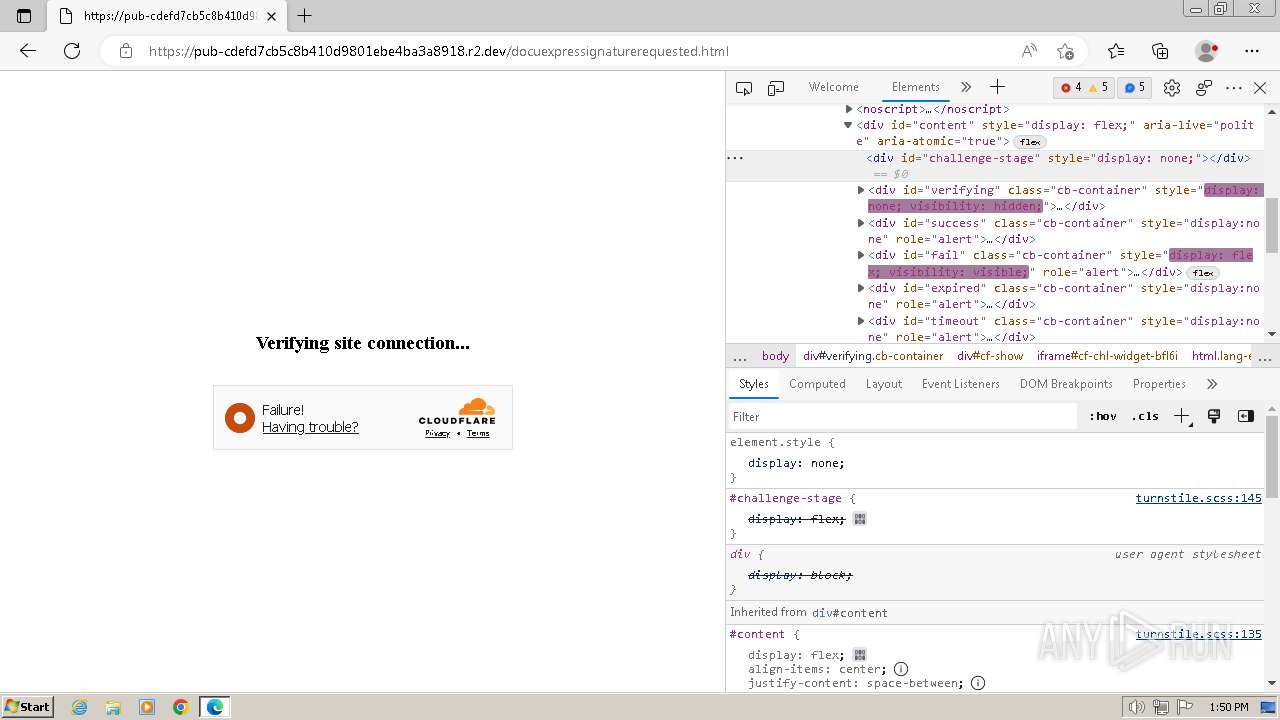Open Cloudflare Privacy link
The image size is (1280, 720).
437,433
